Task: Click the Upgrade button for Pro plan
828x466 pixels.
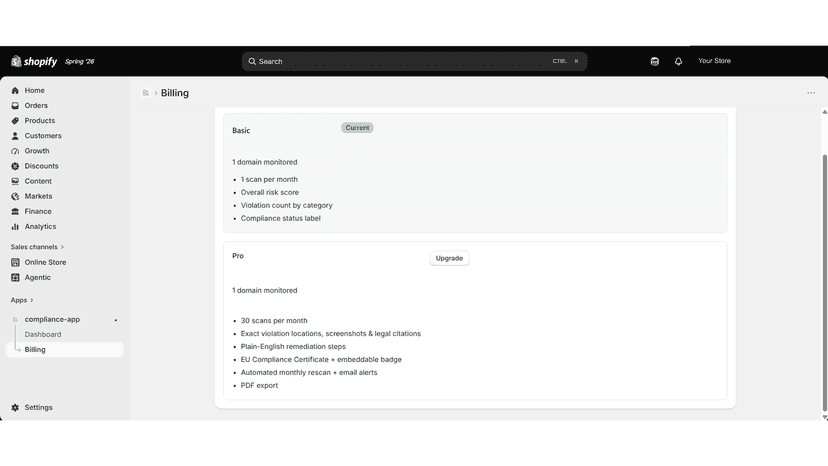Action: click(449, 258)
